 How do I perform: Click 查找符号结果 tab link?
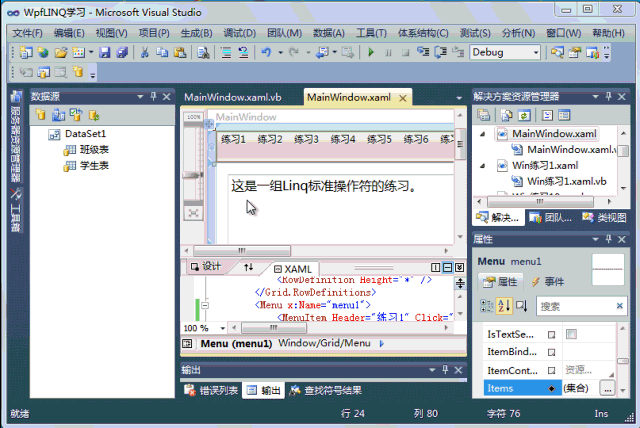[x=325, y=390]
